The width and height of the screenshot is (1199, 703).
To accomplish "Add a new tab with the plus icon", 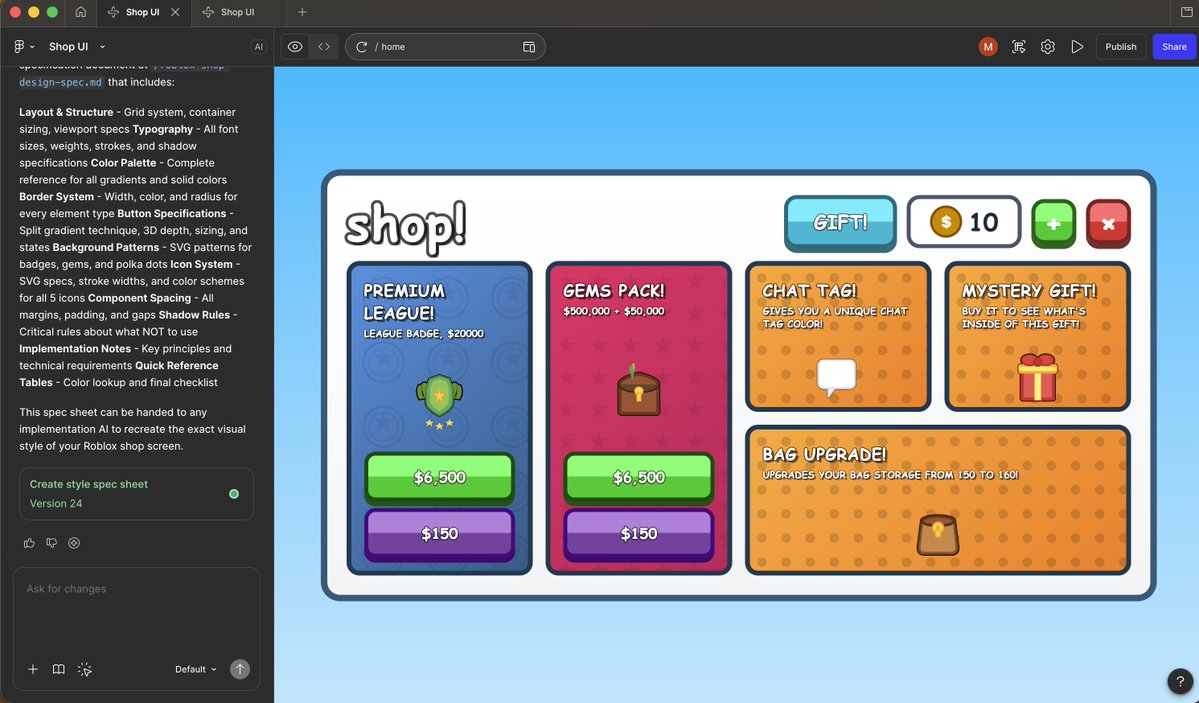I will pyautogui.click(x=302, y=12).
